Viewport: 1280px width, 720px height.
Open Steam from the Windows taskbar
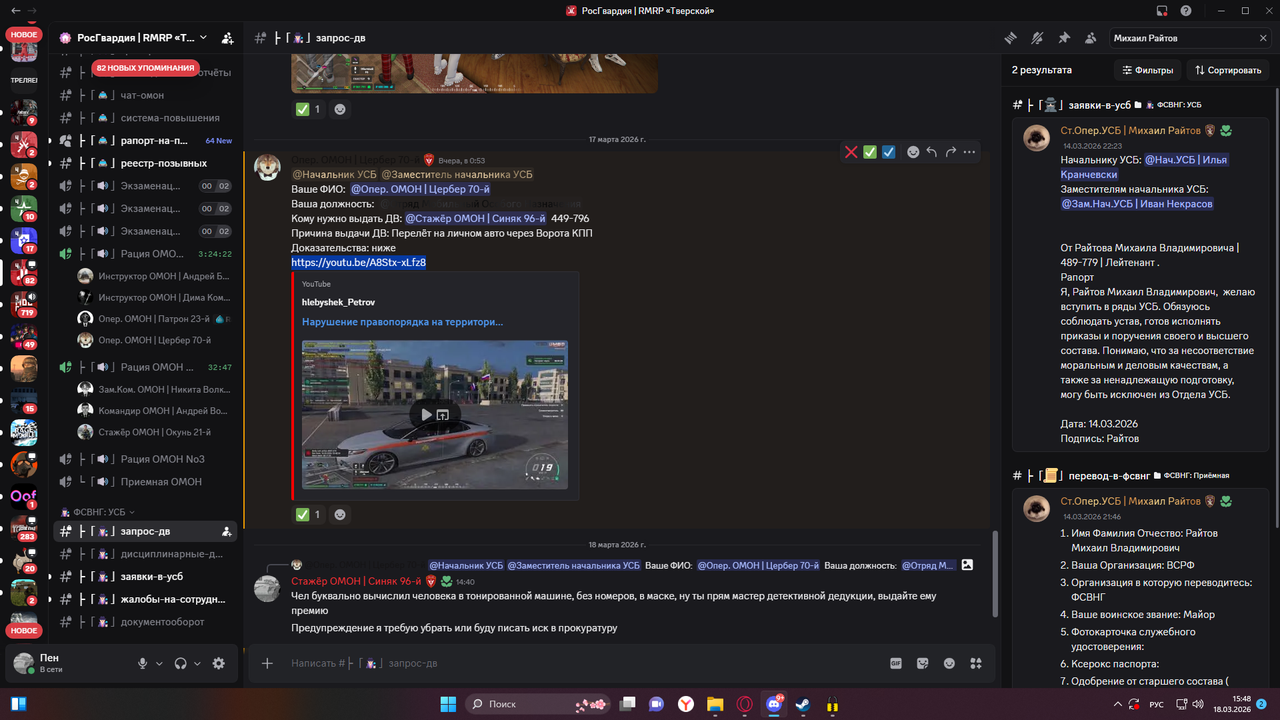pyautogui.click(x=802, y=704)
